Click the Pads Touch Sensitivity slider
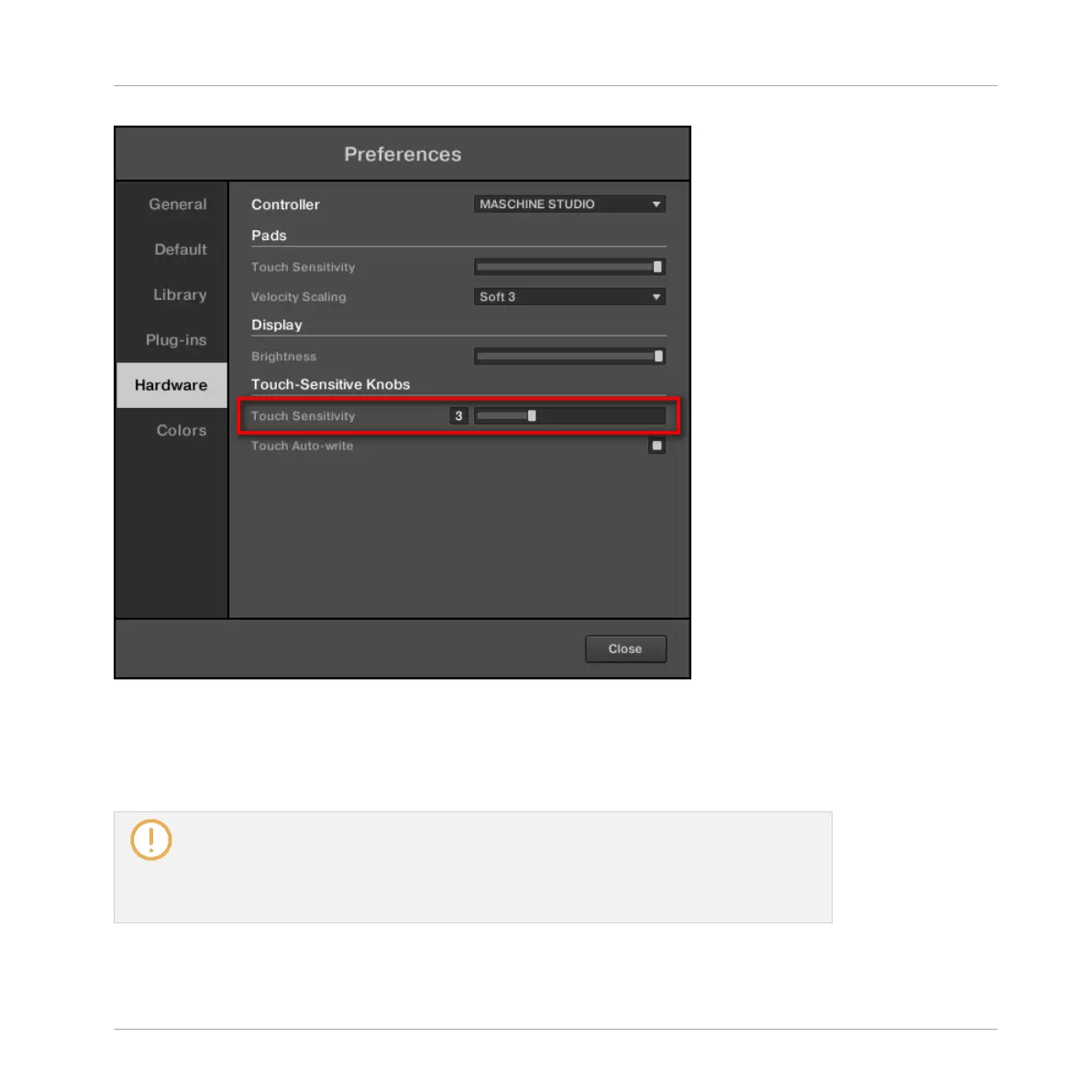 pos(569,267)
